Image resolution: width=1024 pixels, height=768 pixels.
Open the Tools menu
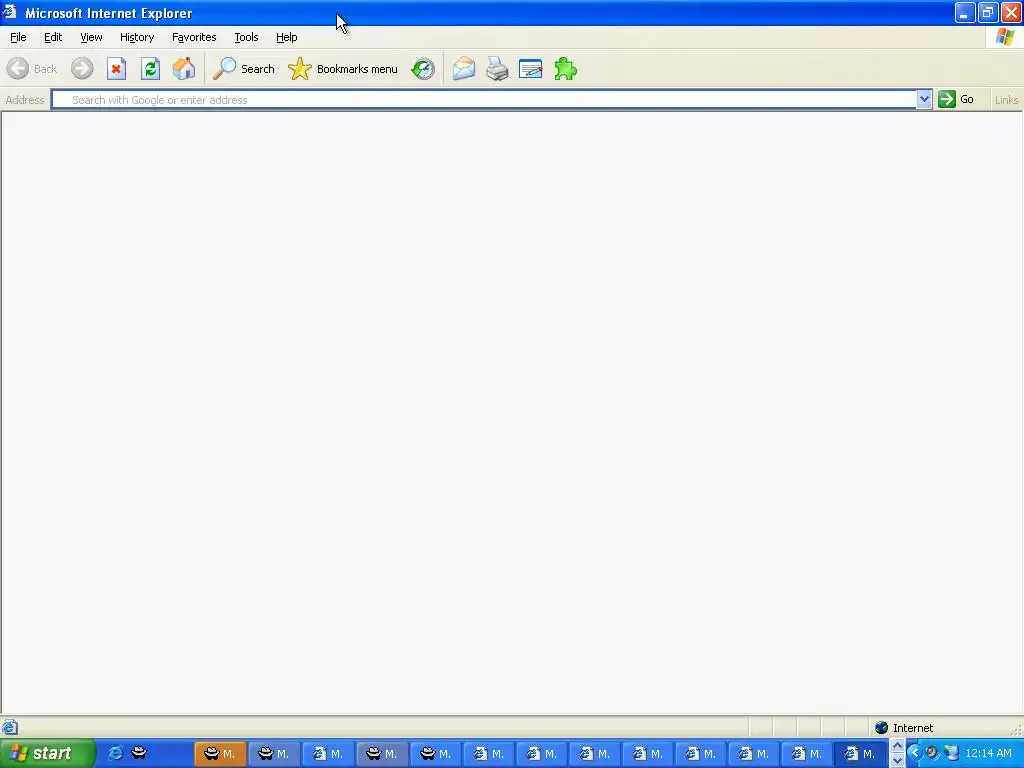(x=246, y=37)
